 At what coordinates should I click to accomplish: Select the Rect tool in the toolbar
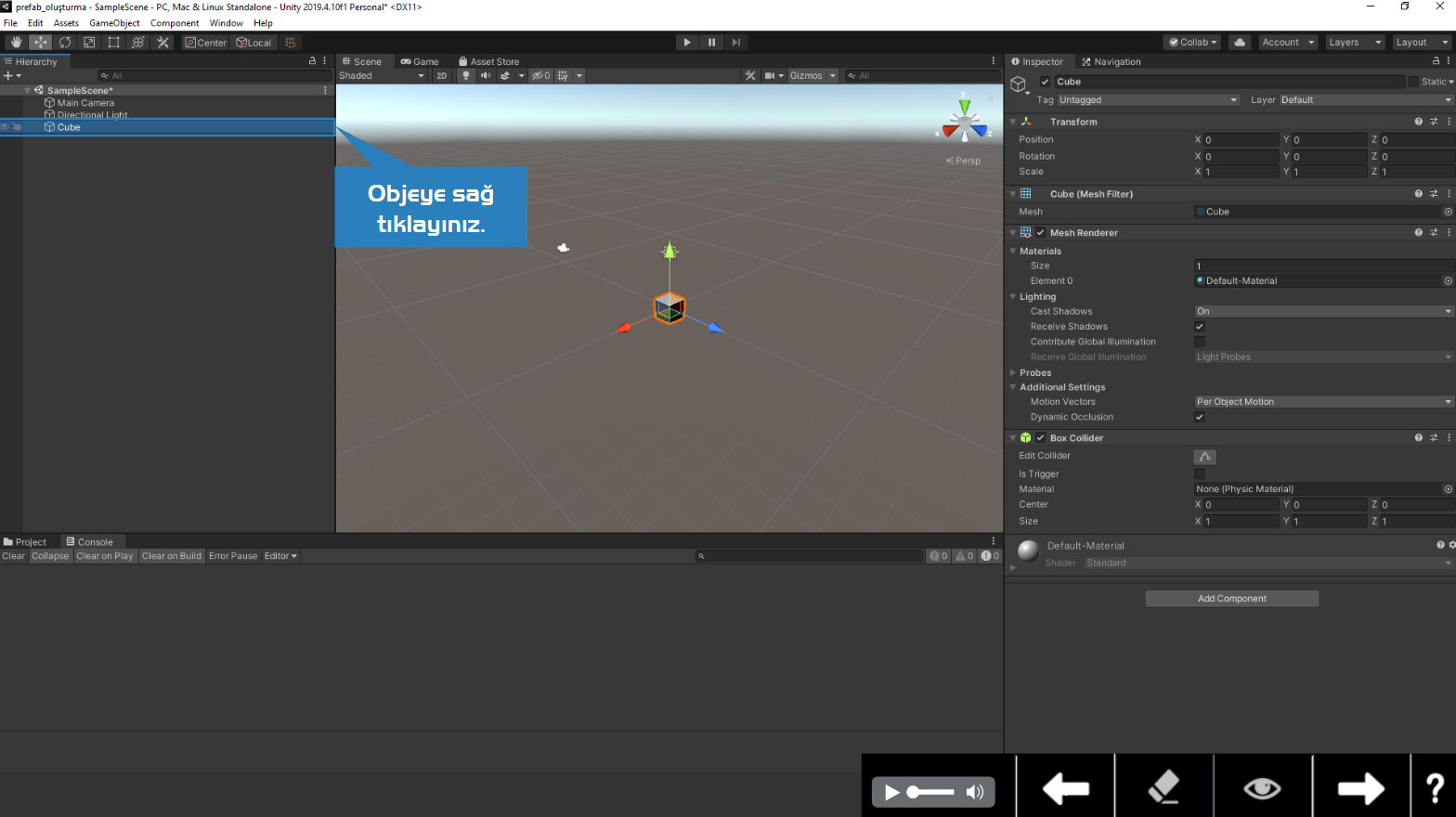(113, 43)
